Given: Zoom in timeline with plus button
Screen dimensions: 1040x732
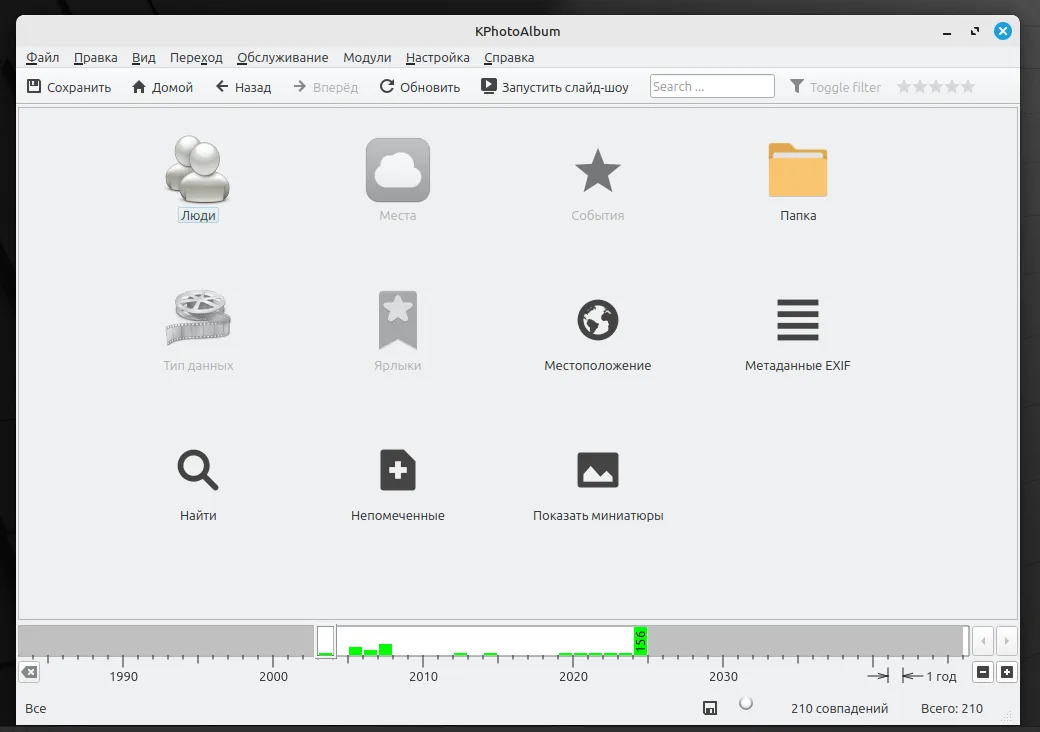Looking at the screenshot, I should coord(1006,673).
